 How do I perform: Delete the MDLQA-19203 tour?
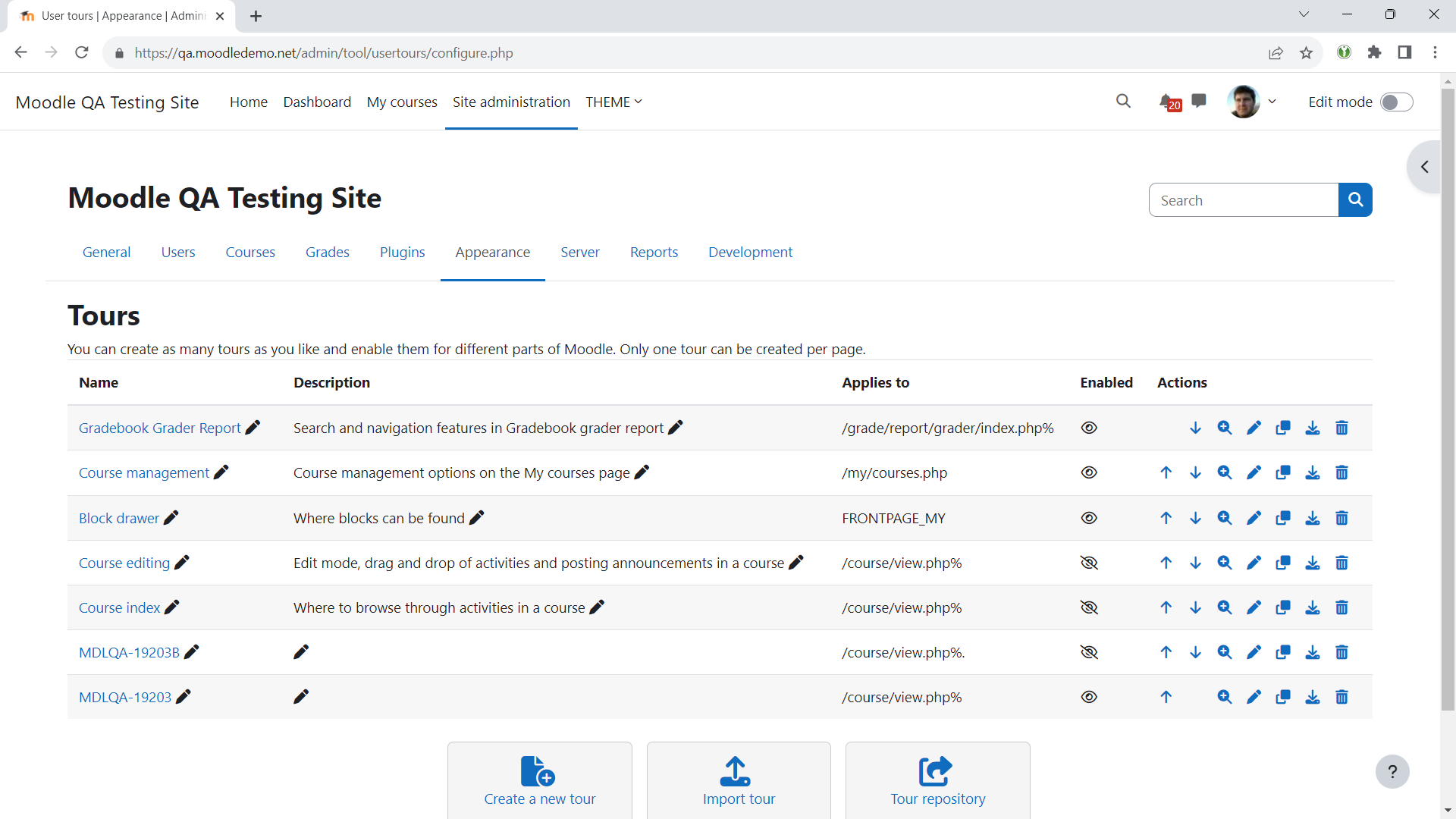1341,697
